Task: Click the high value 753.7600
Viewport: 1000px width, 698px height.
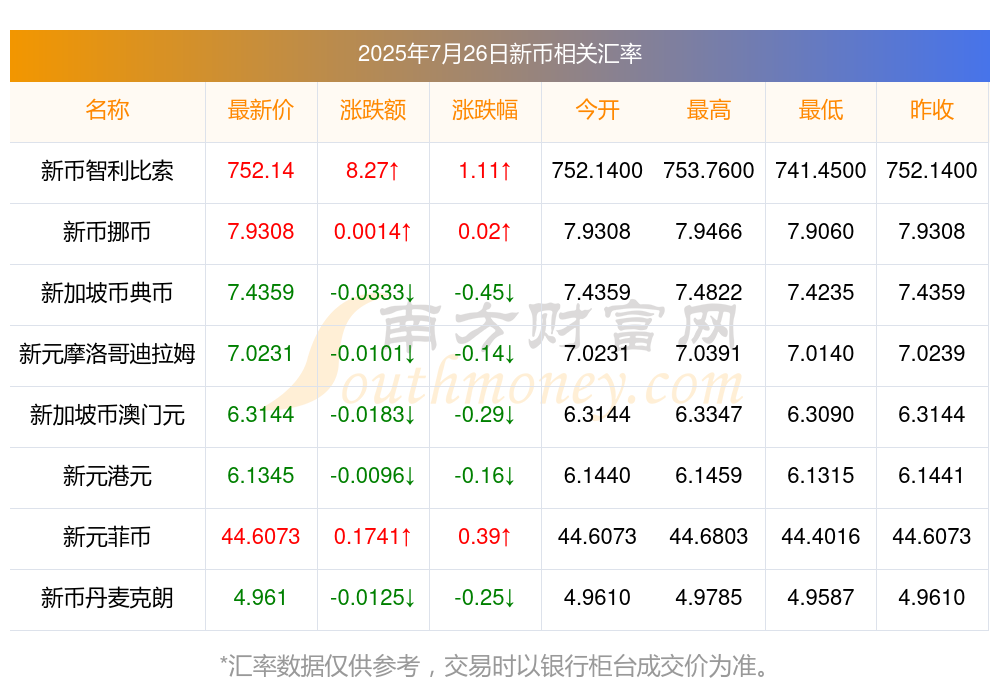Action: pos(709,171)
